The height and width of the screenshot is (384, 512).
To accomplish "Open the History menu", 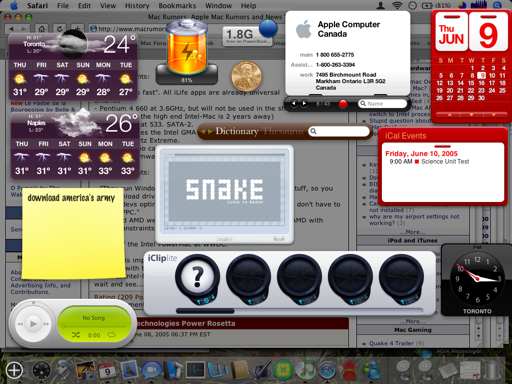I will click(137, 6).
